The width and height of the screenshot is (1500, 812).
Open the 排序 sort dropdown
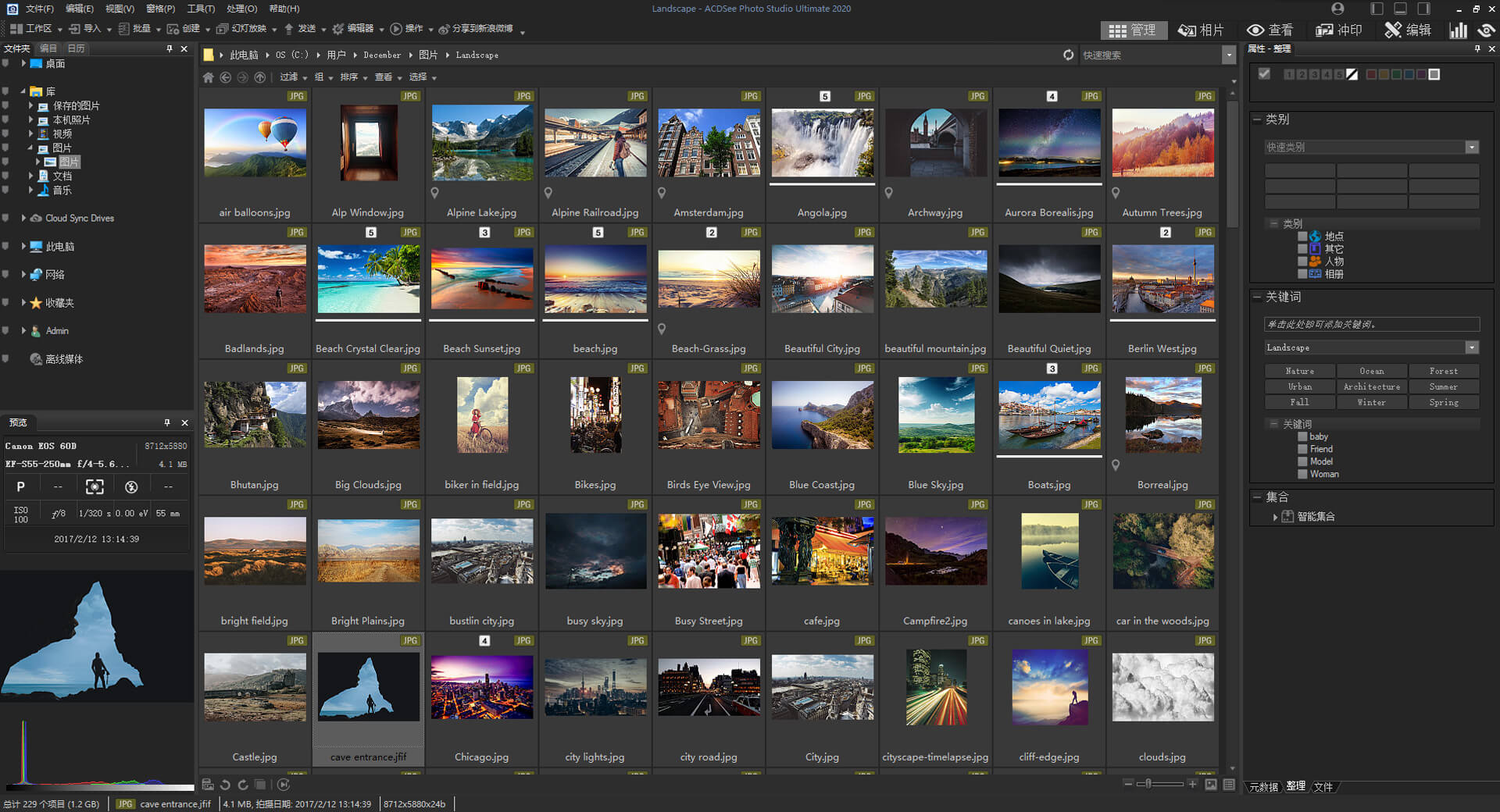click(353, 77)
